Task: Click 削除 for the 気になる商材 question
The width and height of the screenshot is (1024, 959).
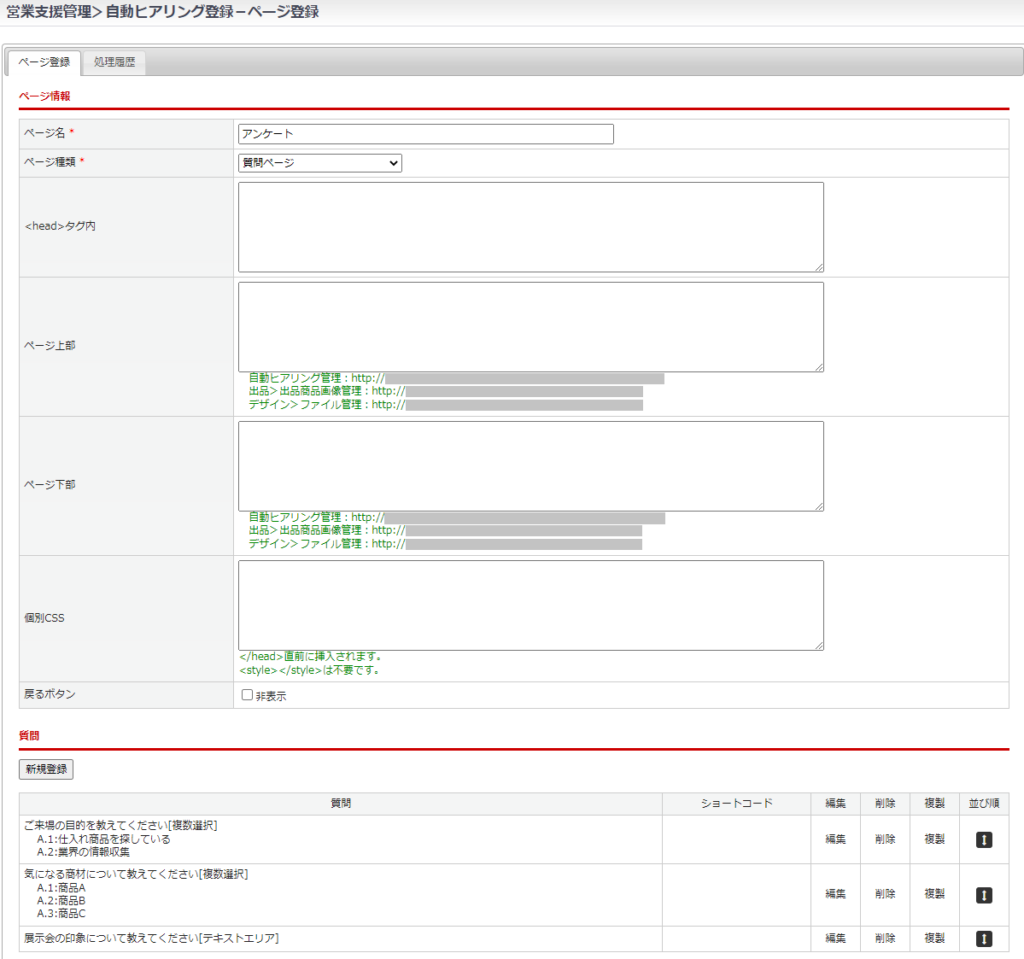Action: click(x=884, y=894)
